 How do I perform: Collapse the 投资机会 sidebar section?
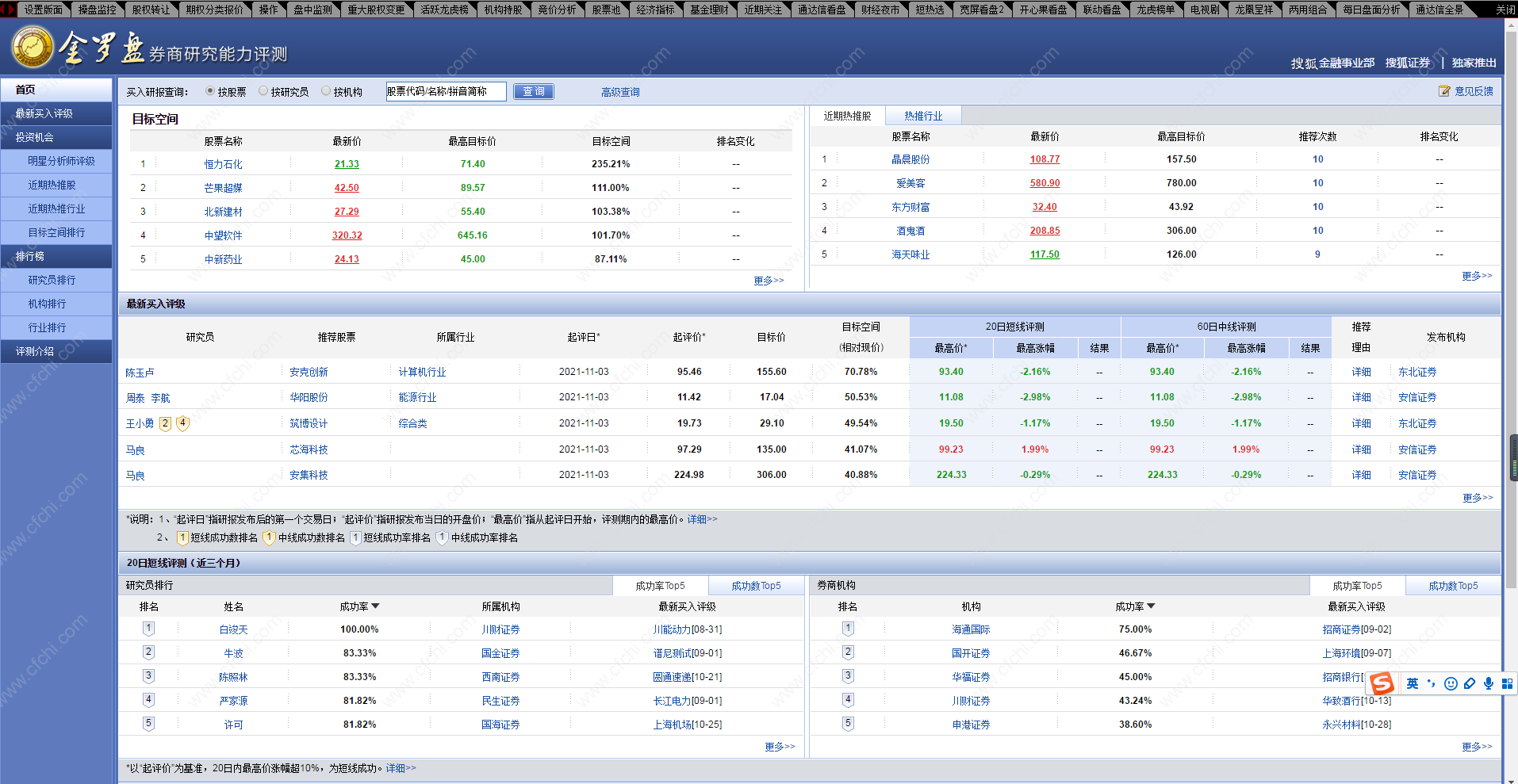click(x=56, y=137)
